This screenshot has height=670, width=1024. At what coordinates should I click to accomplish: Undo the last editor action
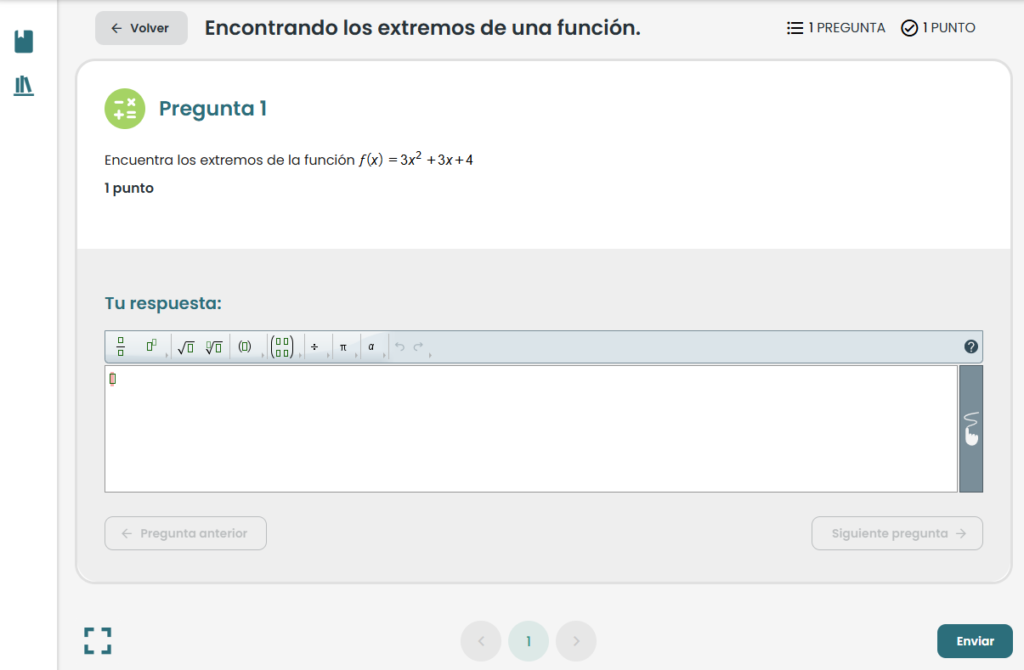click(400, 347)
